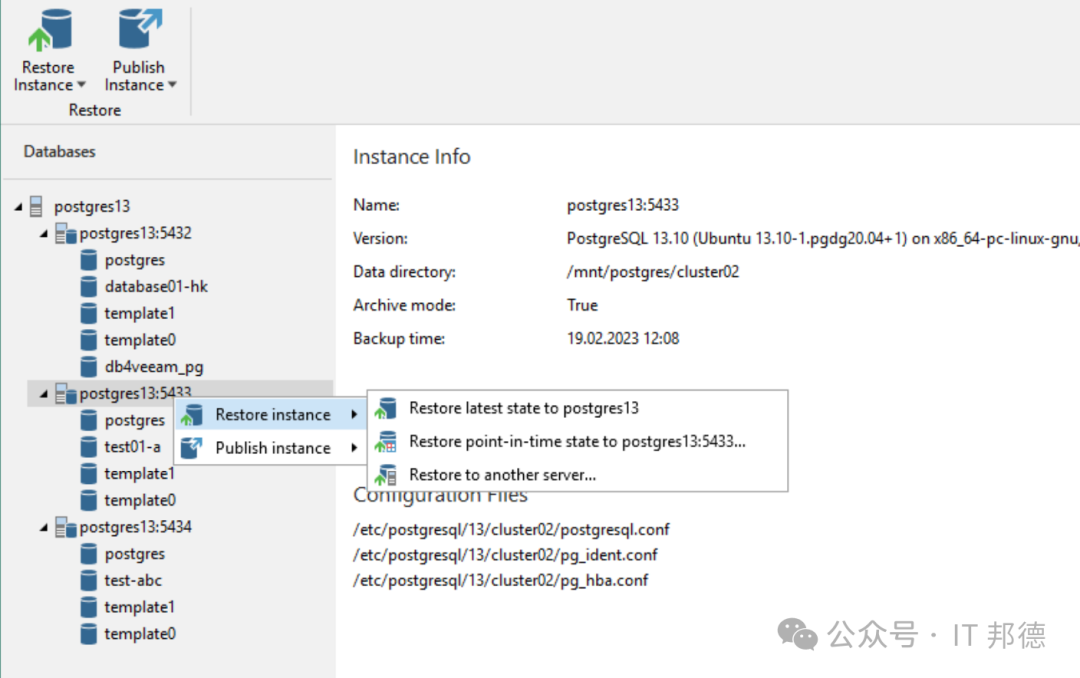Click the pg_hba.conf configuration file path
1080x678 pixels.
pyautogui.click(x=500, y=580)
